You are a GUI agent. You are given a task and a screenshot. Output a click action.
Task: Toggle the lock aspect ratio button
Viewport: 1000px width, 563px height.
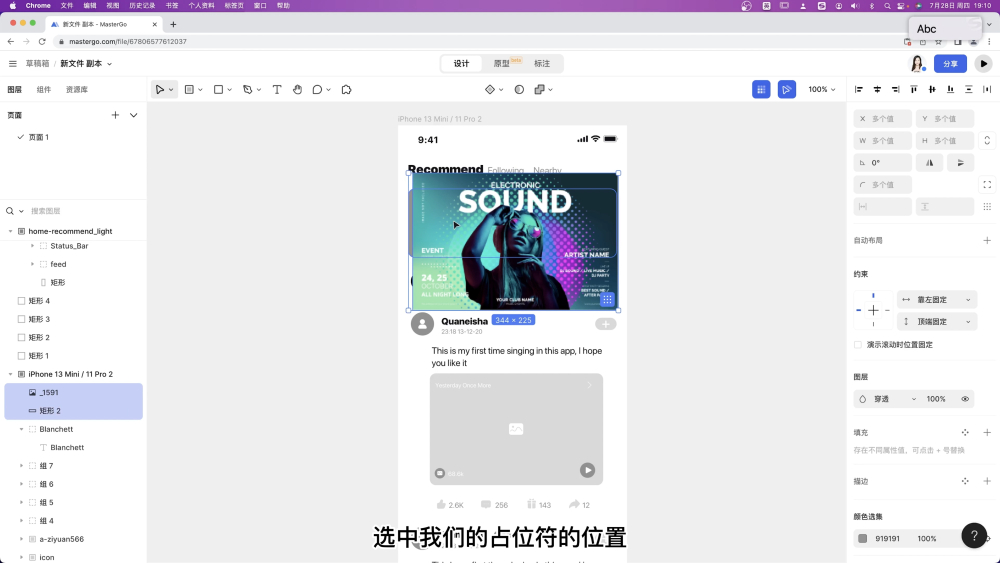987,140
